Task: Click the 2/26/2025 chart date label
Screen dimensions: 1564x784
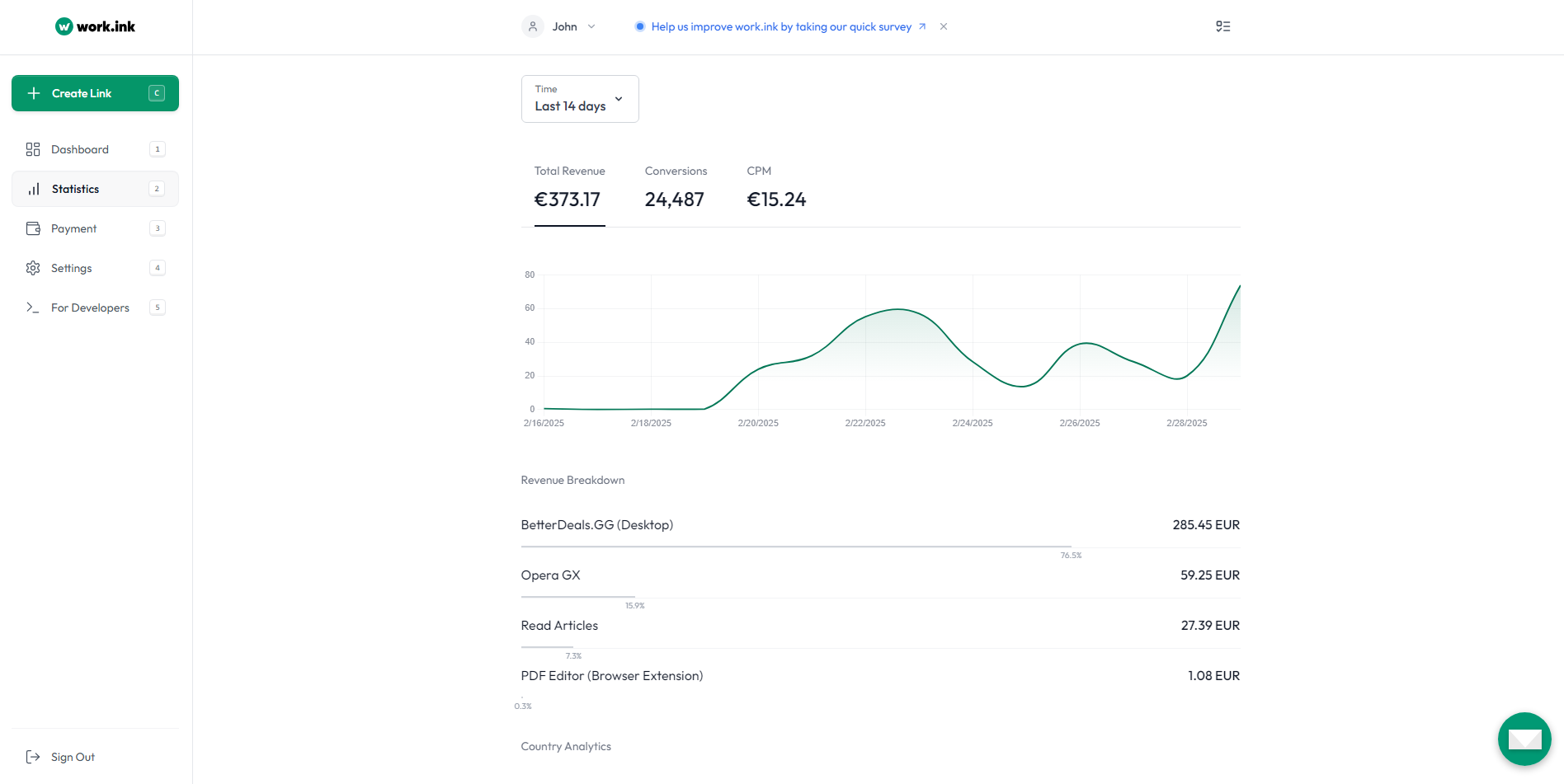Action: click(1080, 423)
